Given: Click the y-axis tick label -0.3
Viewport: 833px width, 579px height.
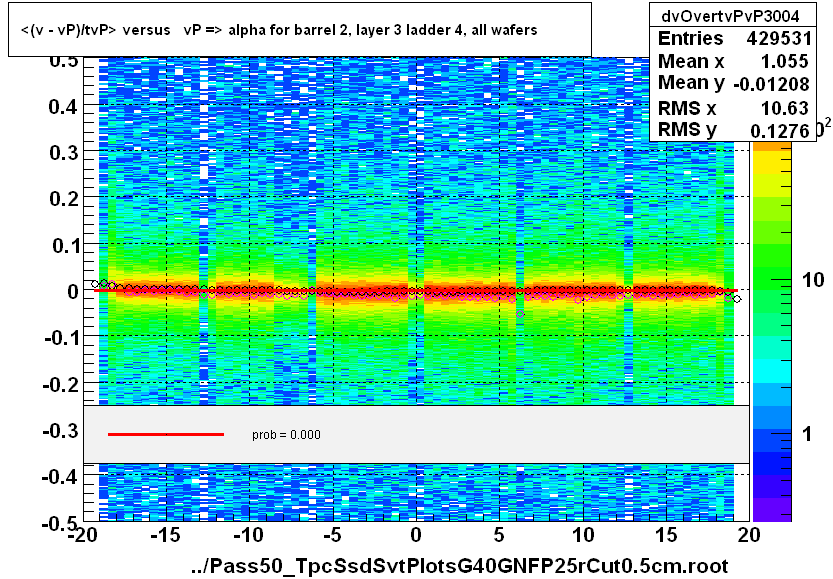Looking at the screenshot, I should click(61, 430).
